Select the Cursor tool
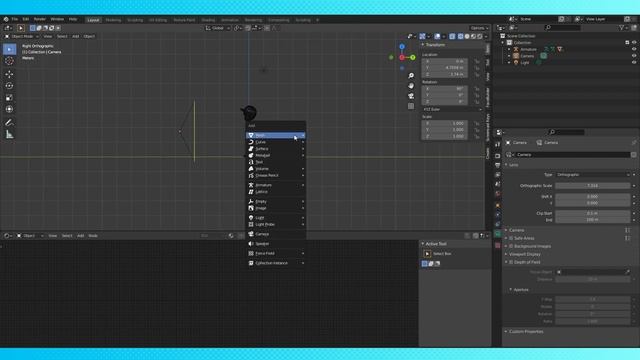Screen dimensions: 640x360 pos(9,61)
